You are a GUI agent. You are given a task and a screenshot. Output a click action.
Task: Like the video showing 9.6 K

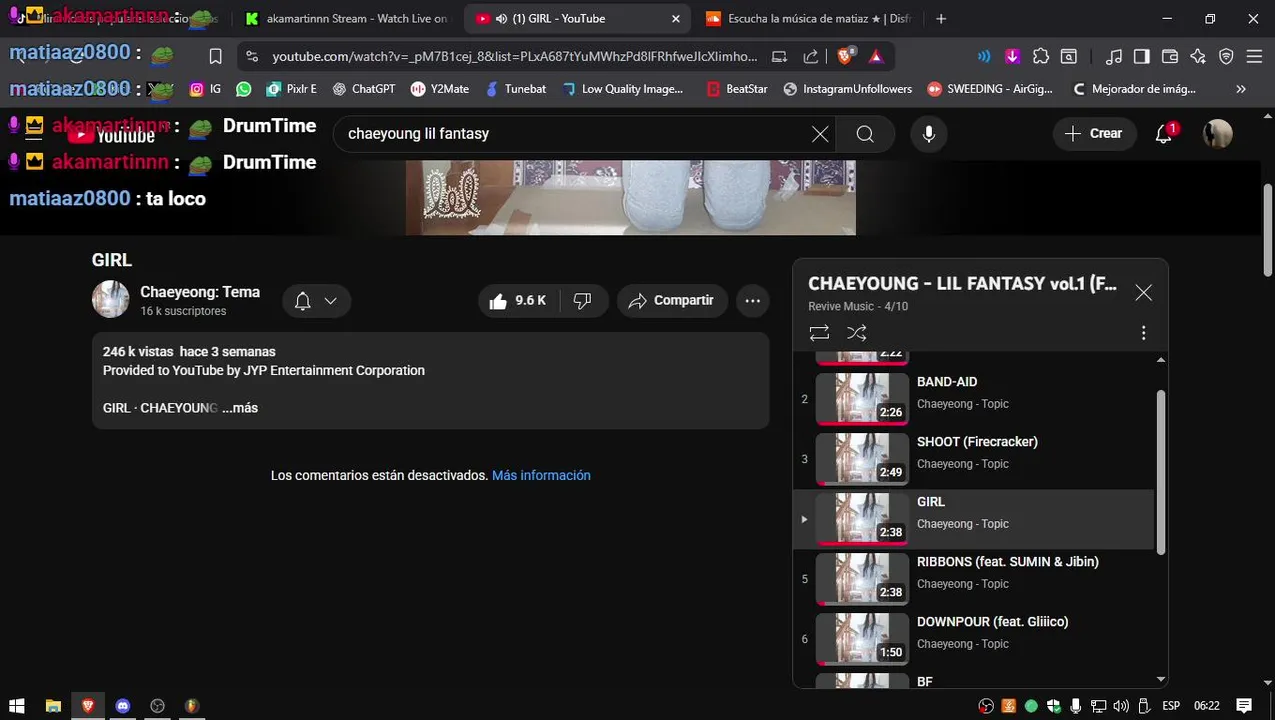(517, 301)
